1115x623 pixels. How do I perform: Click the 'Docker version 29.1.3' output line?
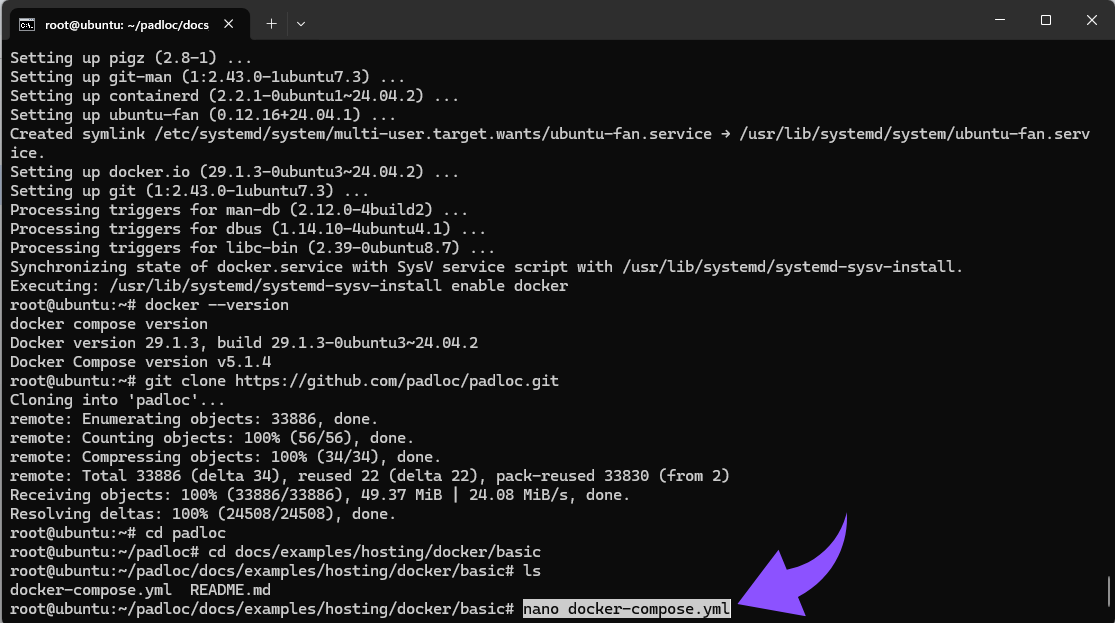(244, 343)
